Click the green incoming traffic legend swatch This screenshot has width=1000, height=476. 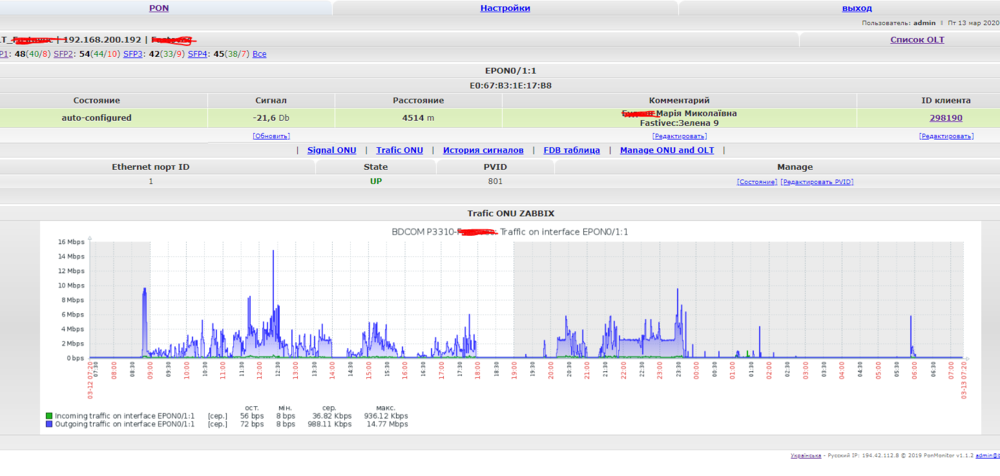(x=49, y=415)
